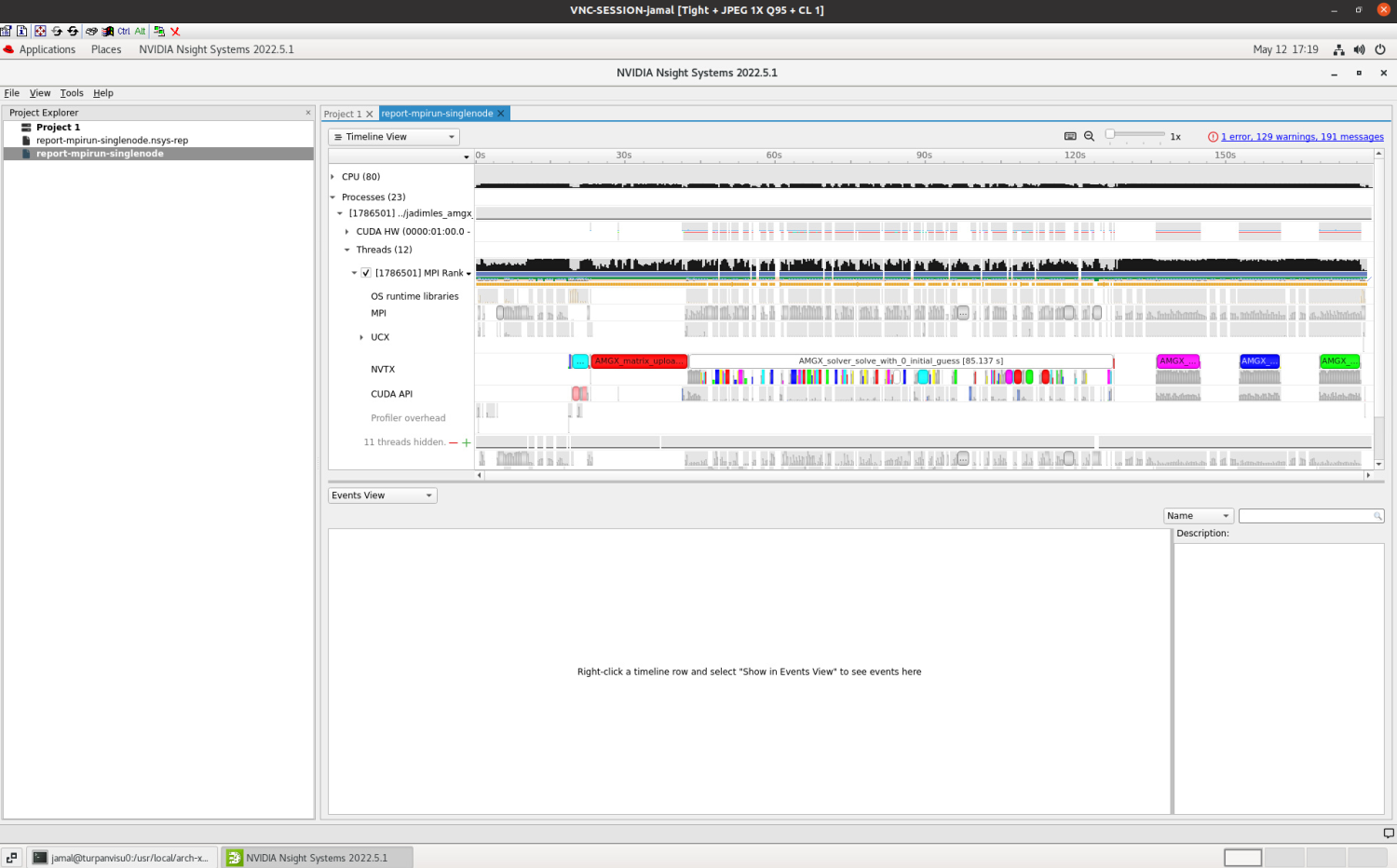Open the errors, warnings, messages link
Image resolution: width=1397 pixels, height=868 pixels.
(x=1302, y=137)
